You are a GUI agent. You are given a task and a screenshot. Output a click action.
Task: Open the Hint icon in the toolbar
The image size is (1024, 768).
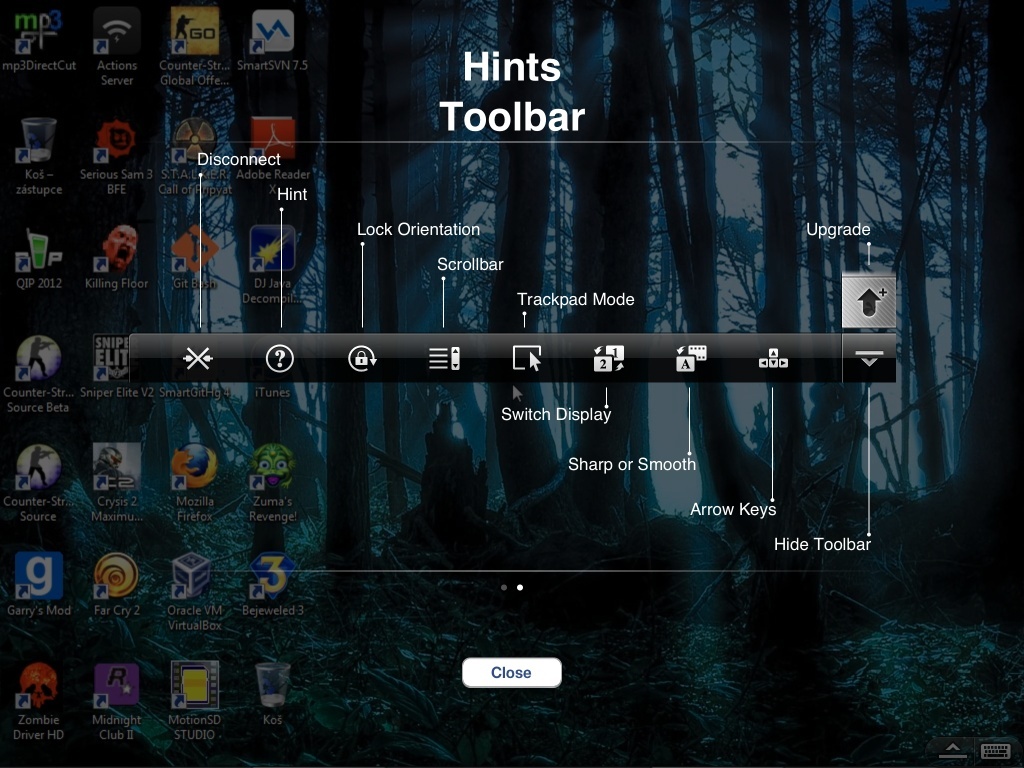coord(279,358)
